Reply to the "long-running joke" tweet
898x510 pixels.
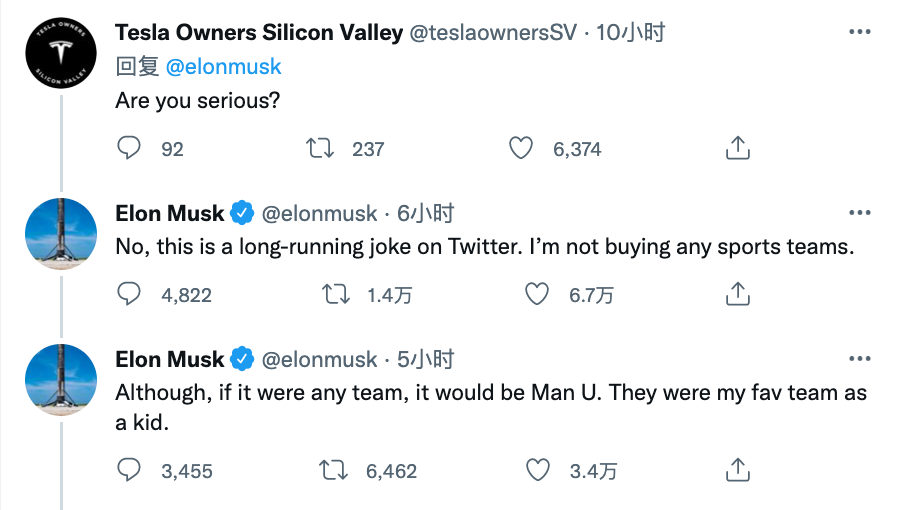click(x=130, y=294)
